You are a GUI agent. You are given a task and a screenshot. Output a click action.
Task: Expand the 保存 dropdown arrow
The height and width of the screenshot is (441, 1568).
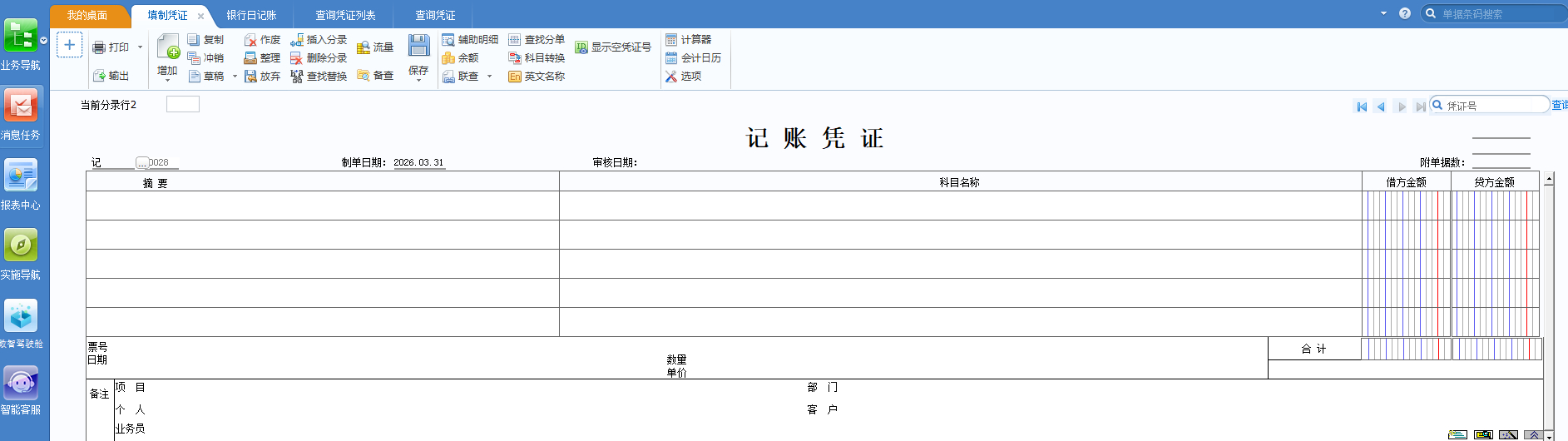pyautogui.click(x=419, y=81)
